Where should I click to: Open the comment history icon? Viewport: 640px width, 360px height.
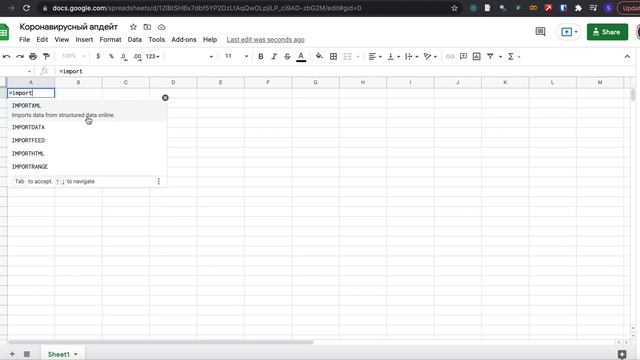[x=540, y=32]
